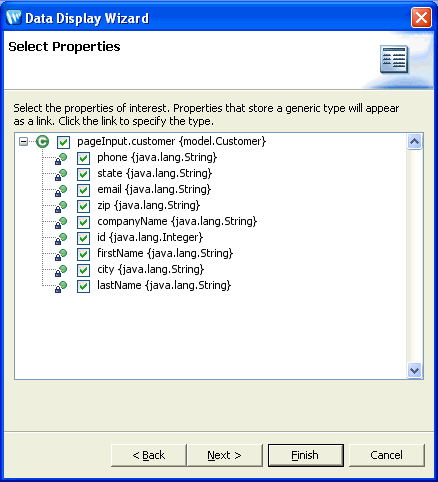Select the firstName tree item

(165, 253)
